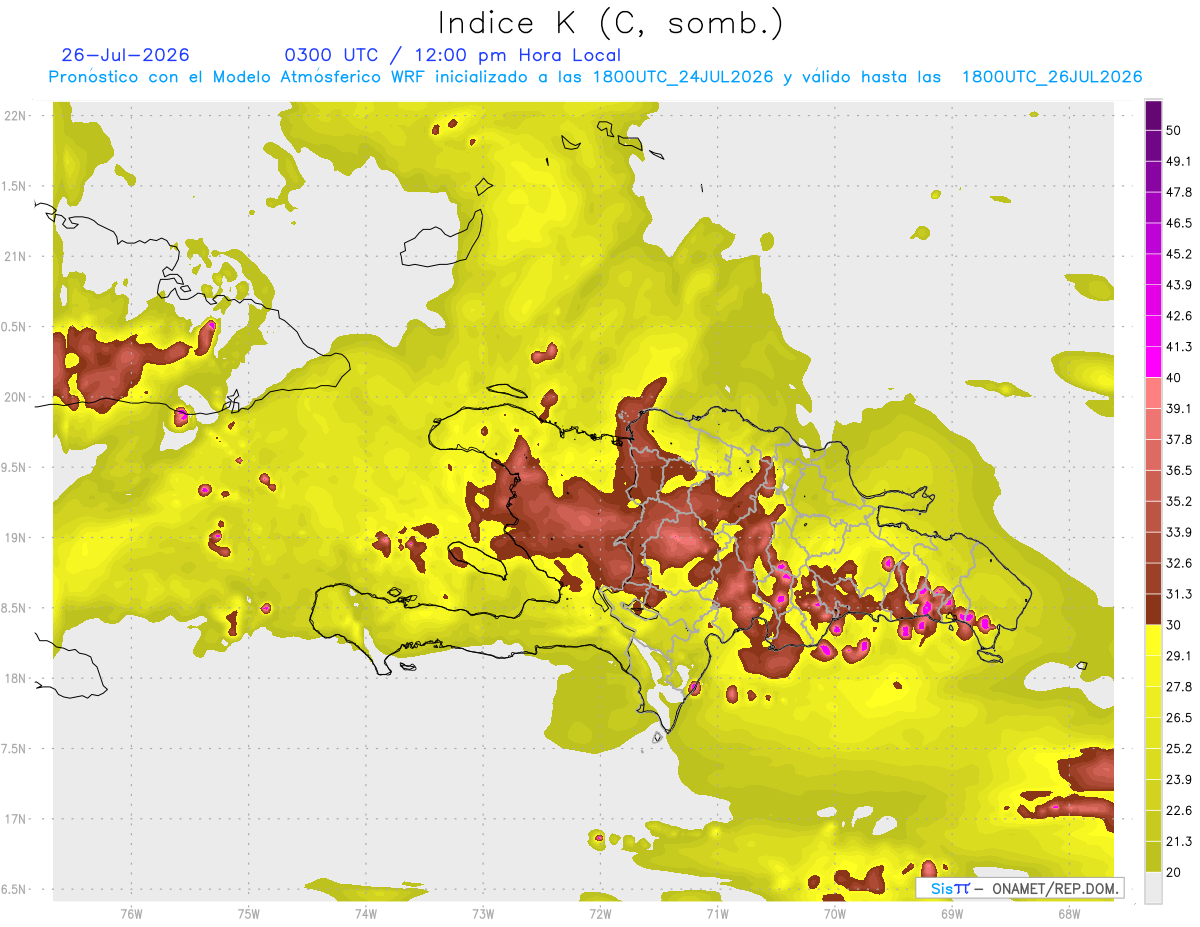This screenshot has height=927, width=1200.
Task: Click the "73W" longitude label
Action: pos(483,913)
